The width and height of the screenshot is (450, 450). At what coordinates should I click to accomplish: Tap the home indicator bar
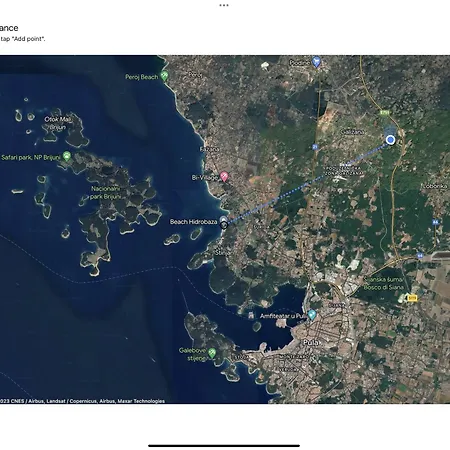224,445
